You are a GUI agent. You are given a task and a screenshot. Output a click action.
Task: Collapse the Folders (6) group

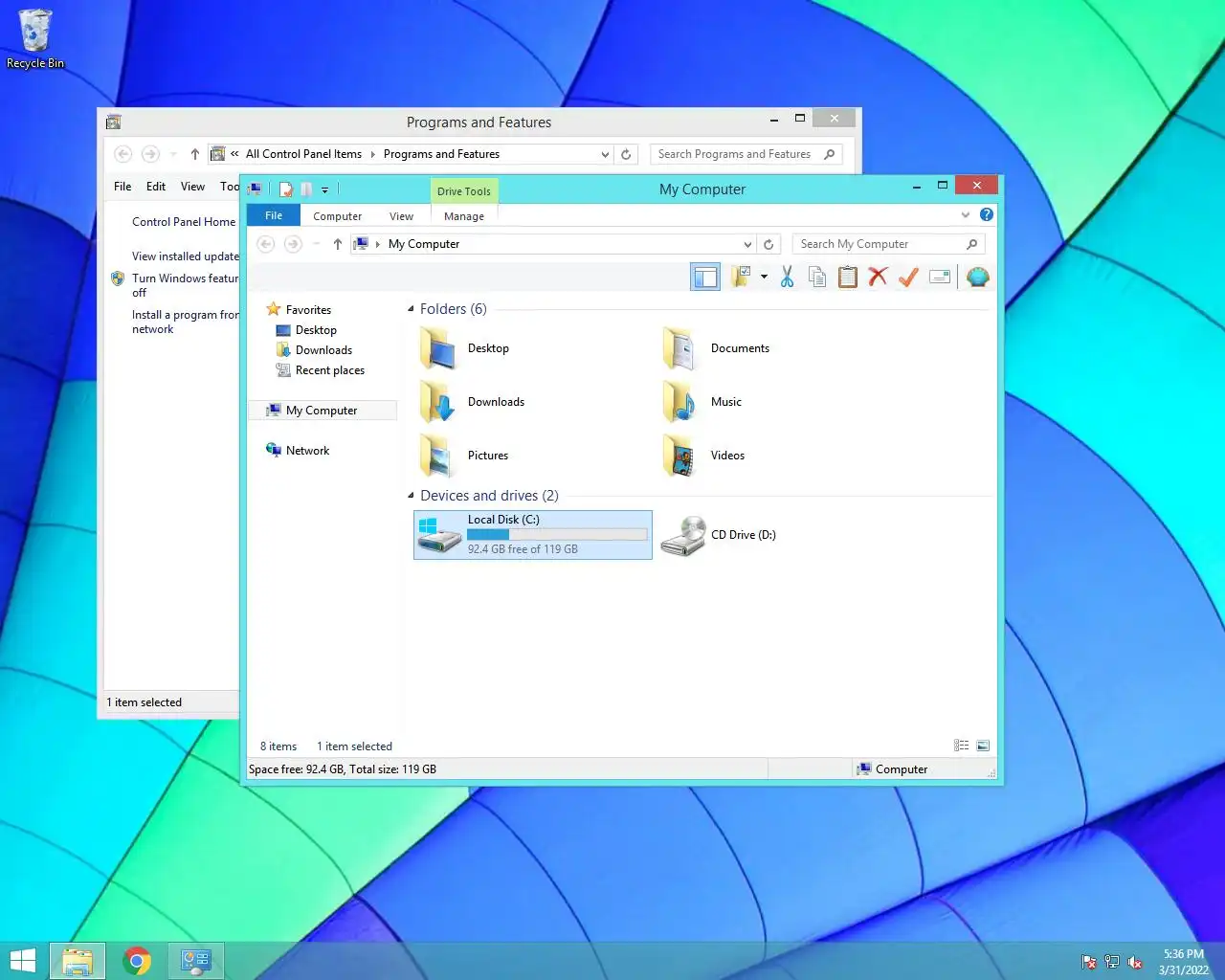411,309
